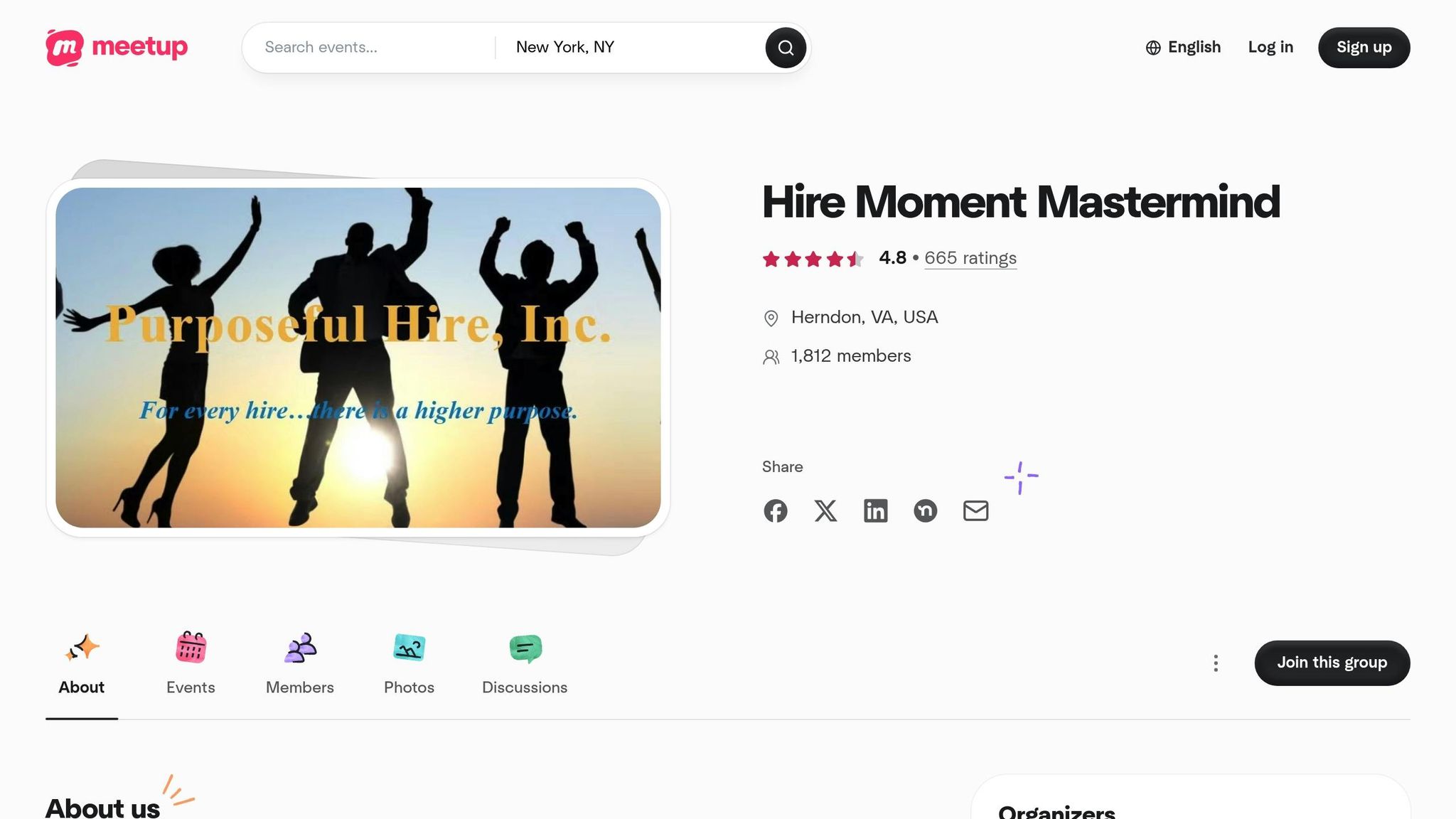1456x819 pixels.
Task: Open the 665 ratings link
Action: (x=970, y=258)
